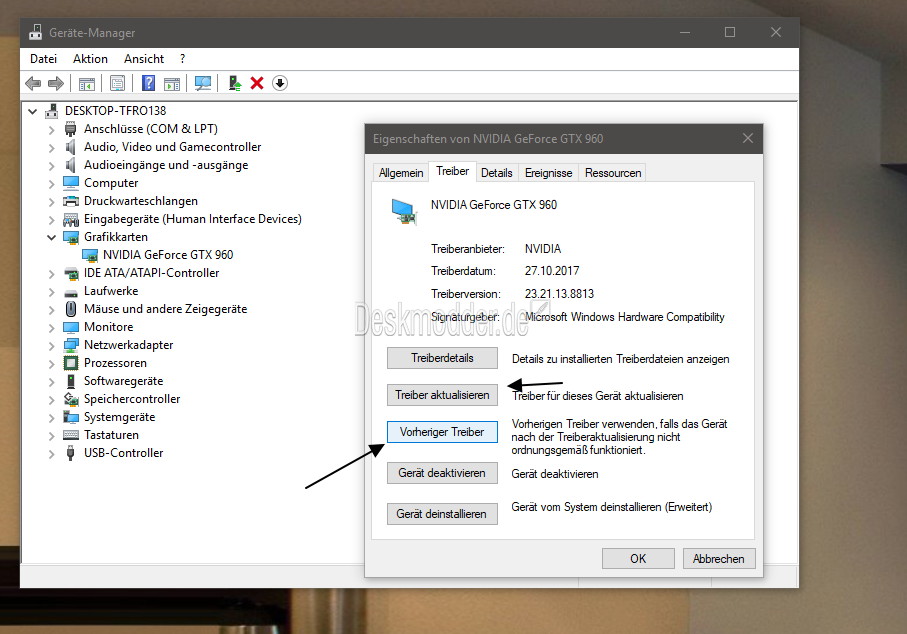
Task: Click the Prozessoren chip icon
Action: click(71, 363)
